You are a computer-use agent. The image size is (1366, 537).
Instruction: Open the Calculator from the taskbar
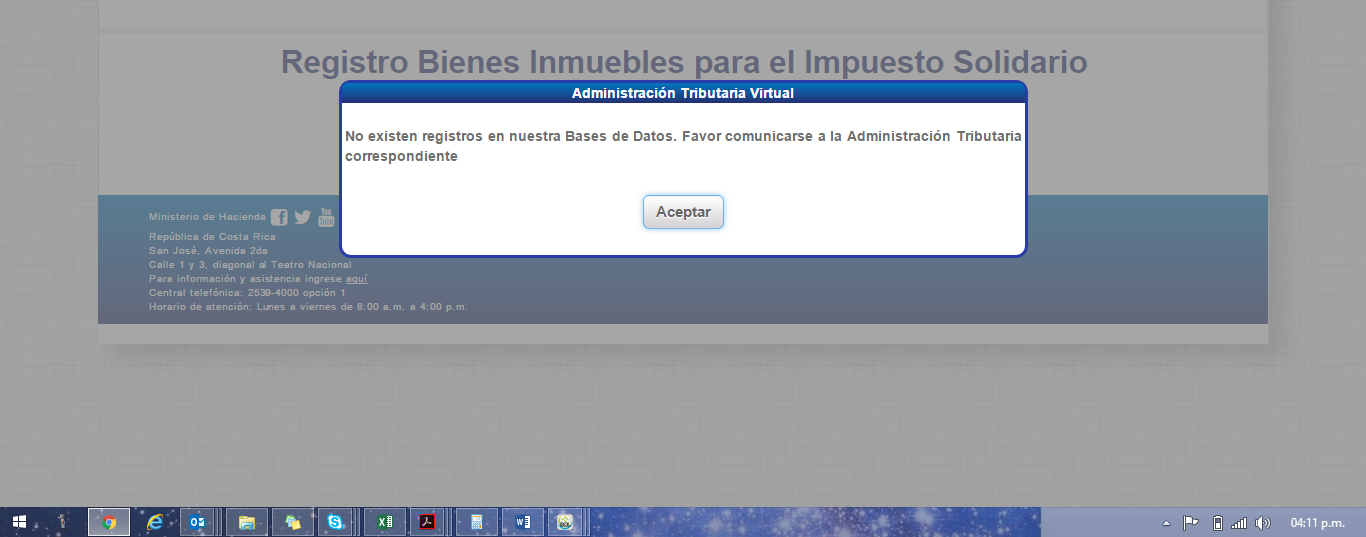477,522
